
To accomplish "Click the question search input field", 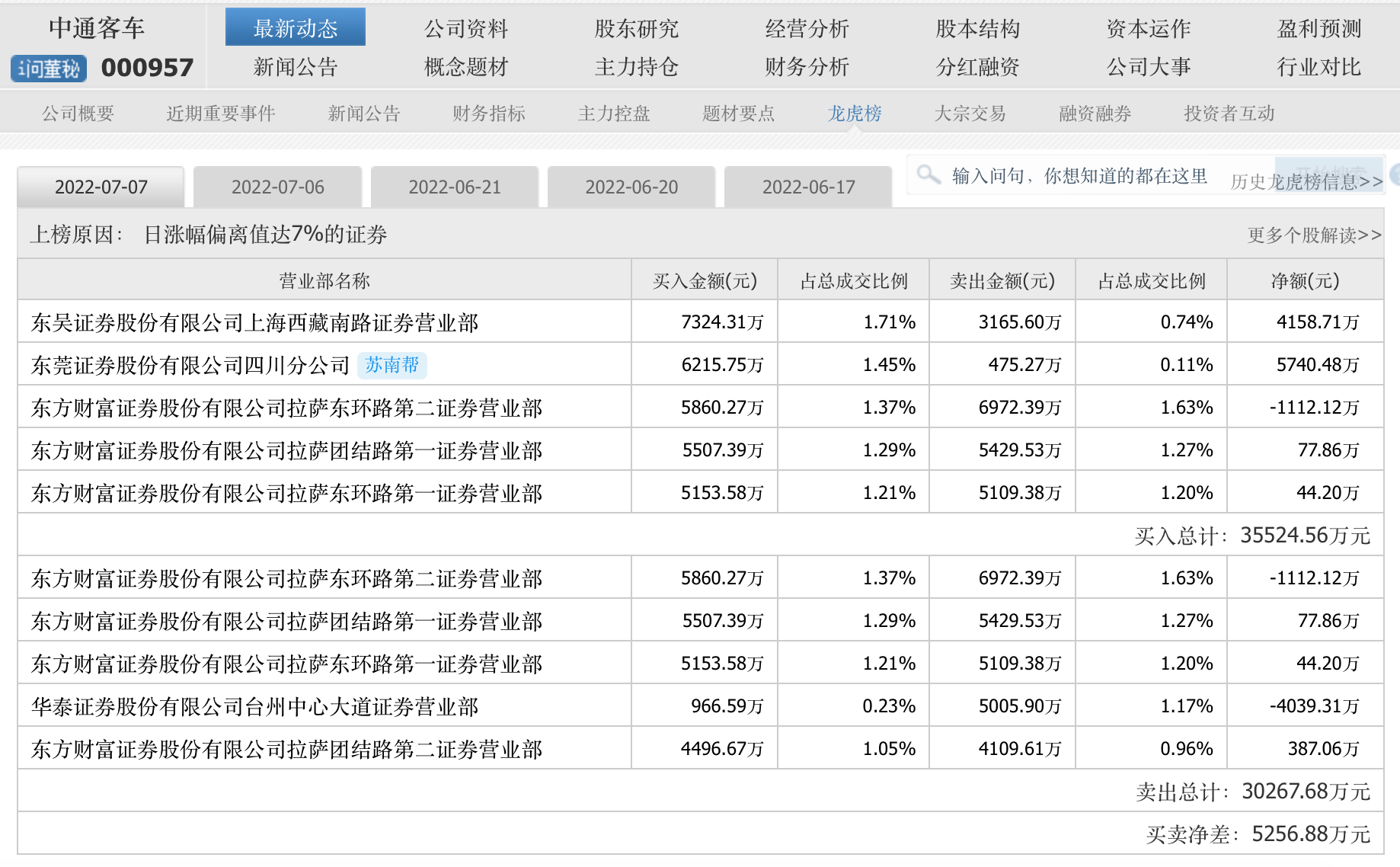I will [1082, 174].
